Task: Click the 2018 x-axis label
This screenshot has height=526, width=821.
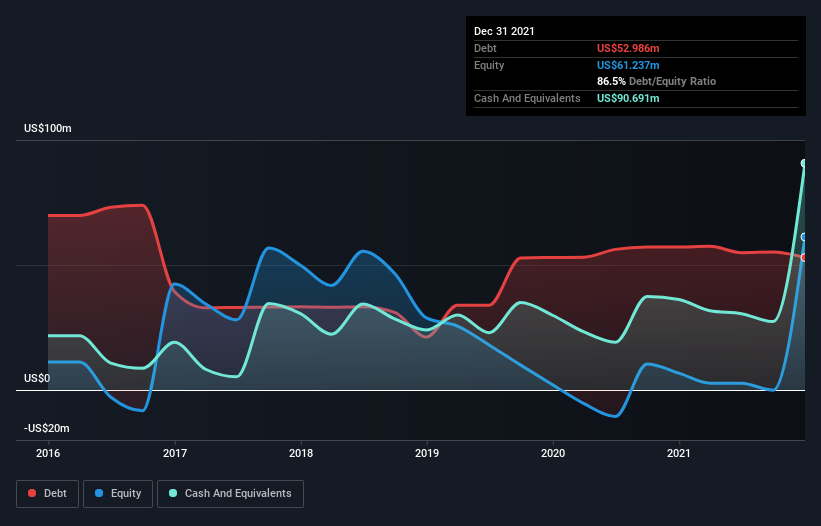Action: tap(301, 453)
